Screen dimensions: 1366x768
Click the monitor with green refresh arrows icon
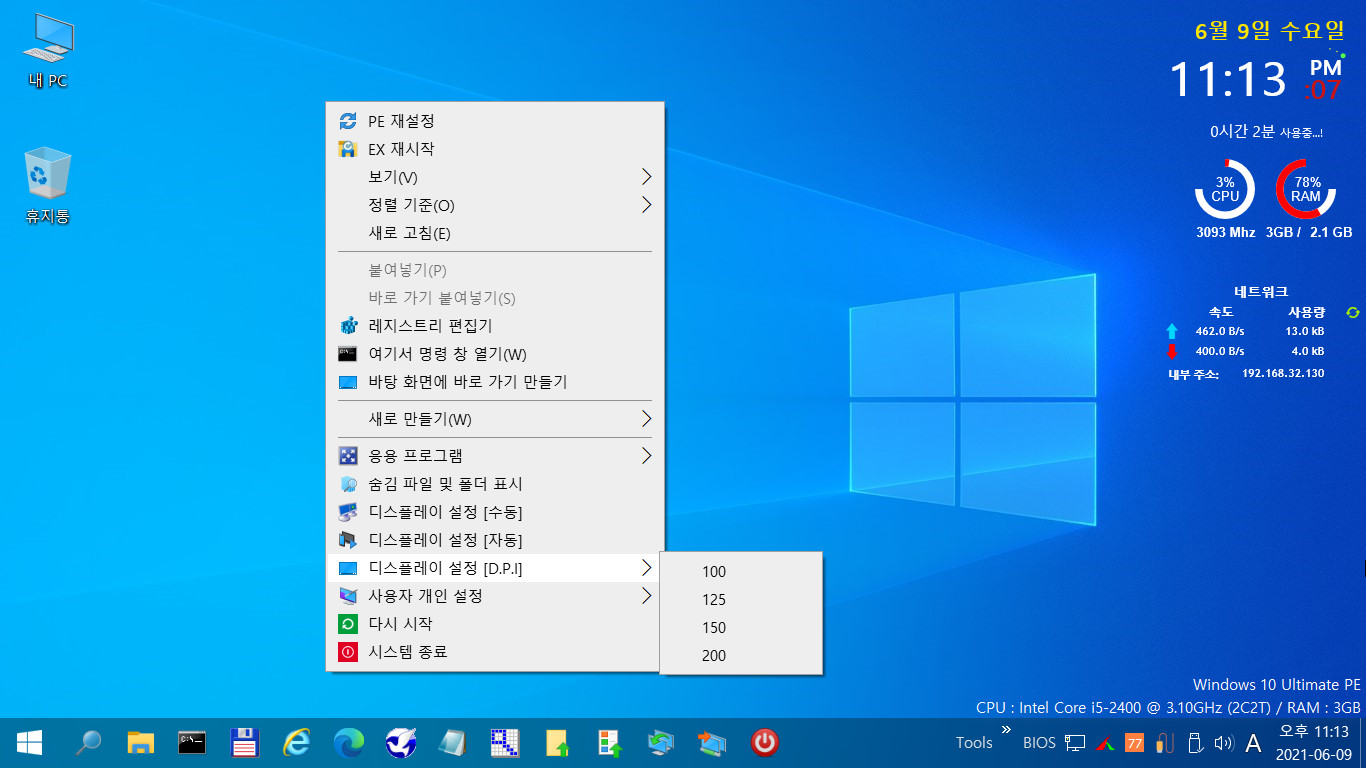point(661,742)
